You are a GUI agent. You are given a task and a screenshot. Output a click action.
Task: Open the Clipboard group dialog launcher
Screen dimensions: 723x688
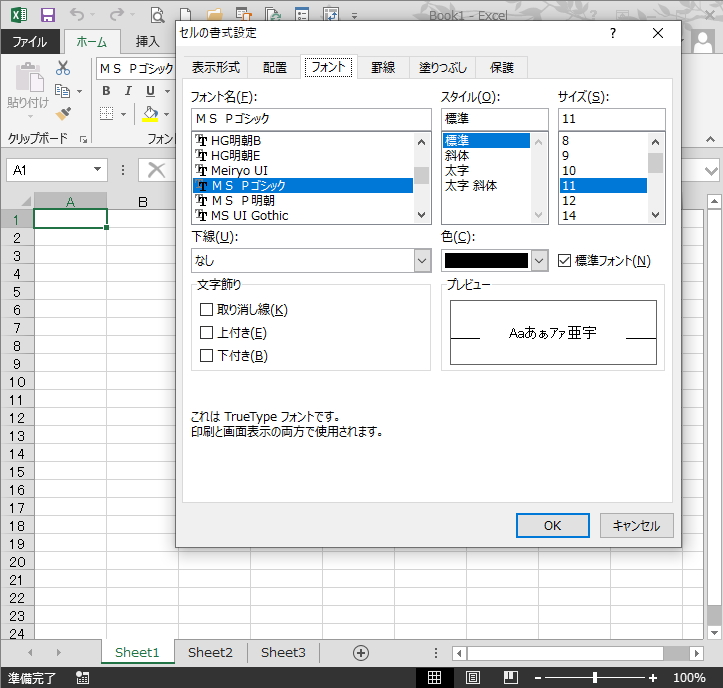(x=83, y=139)
